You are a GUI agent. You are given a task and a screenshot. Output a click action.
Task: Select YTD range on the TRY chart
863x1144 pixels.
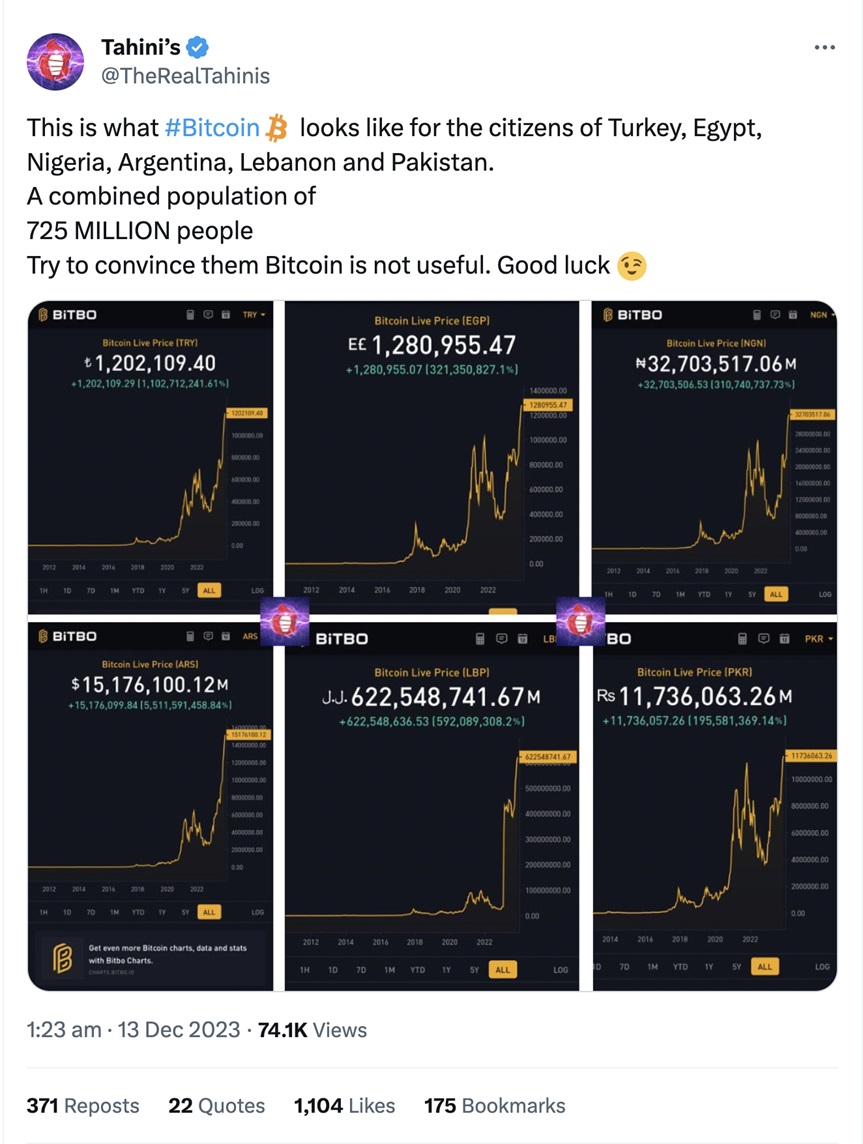pyautogui.click(x=138, y=591)
